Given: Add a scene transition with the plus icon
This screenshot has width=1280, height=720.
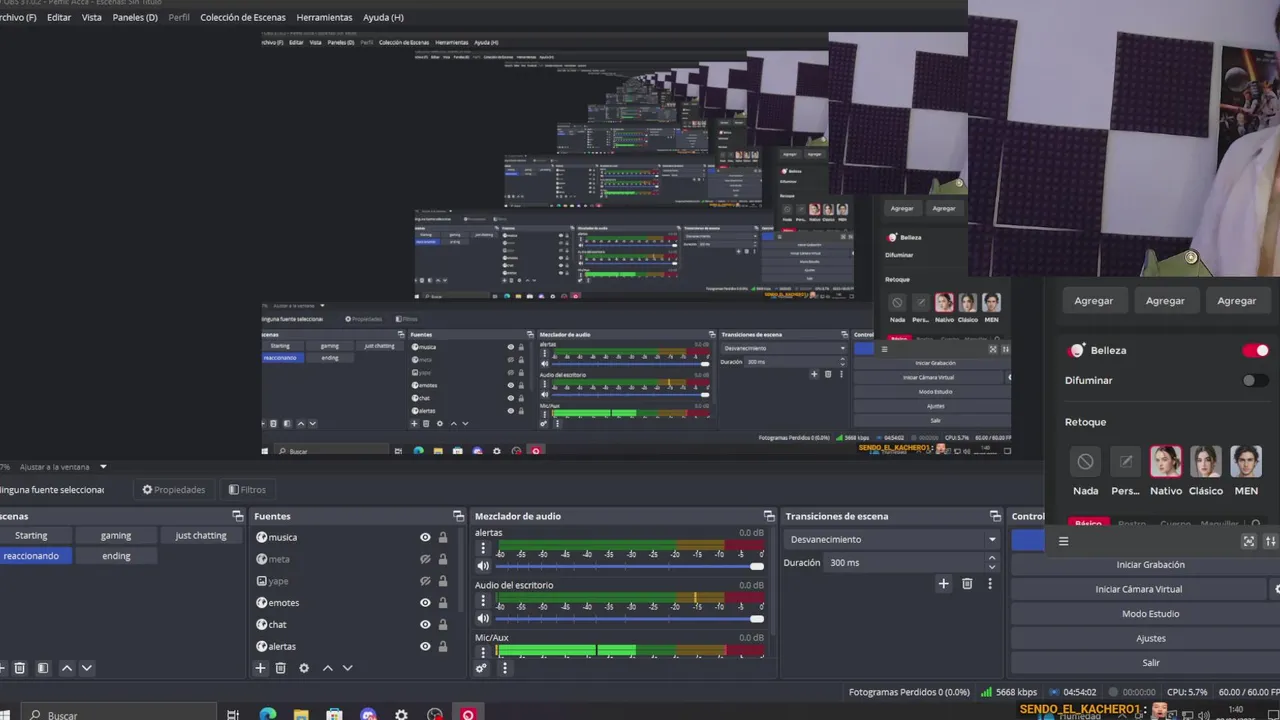Looking at the screenshot, I should (943, 584).
